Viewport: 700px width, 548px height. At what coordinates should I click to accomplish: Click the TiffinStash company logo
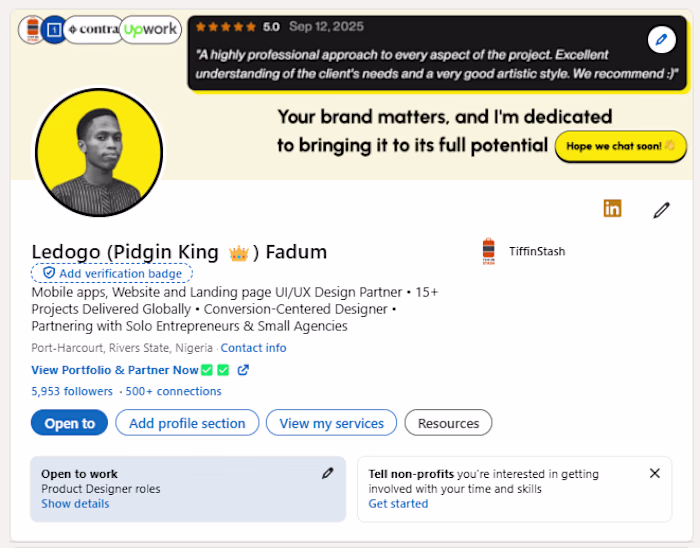click(x=489, y=251)
